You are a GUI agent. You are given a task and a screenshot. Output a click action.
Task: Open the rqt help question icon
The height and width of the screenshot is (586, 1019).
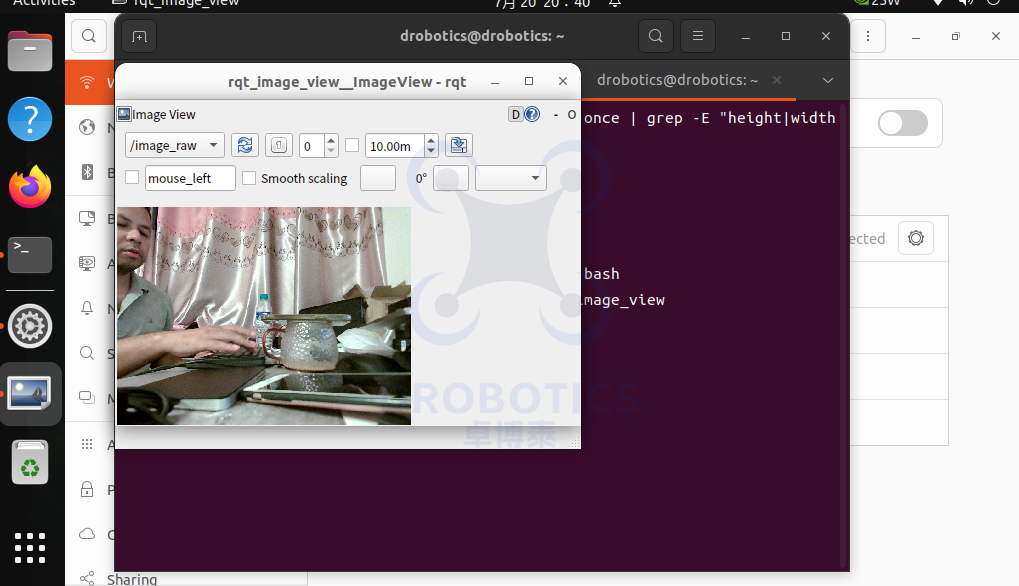[x=532, y=114]
